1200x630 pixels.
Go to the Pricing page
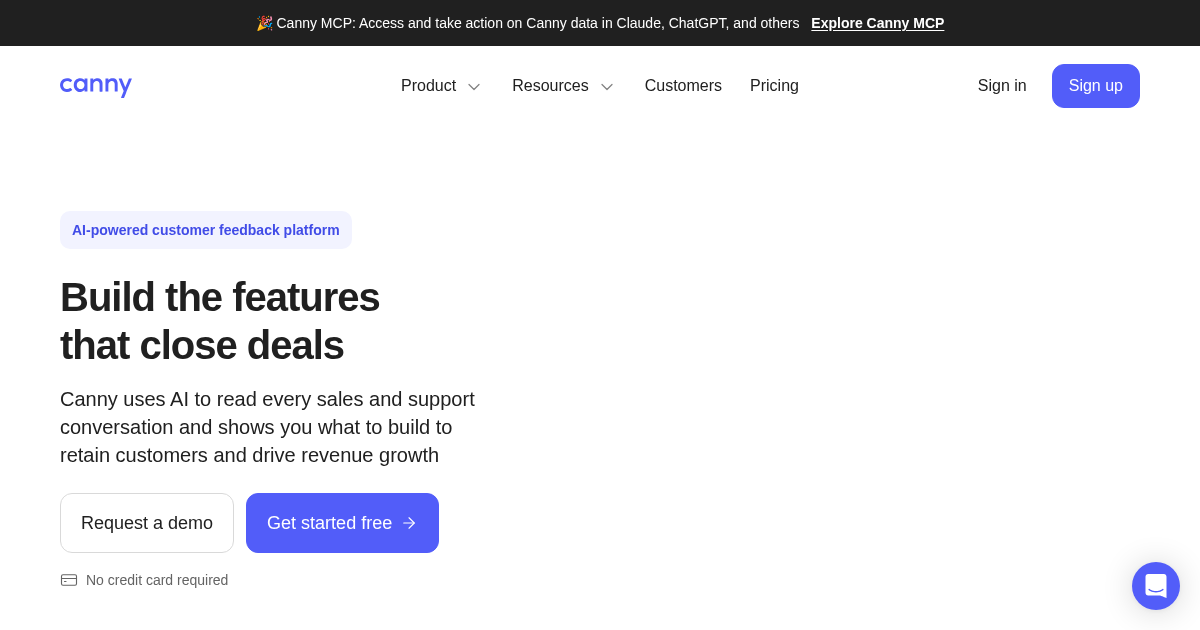pos(774,86)
